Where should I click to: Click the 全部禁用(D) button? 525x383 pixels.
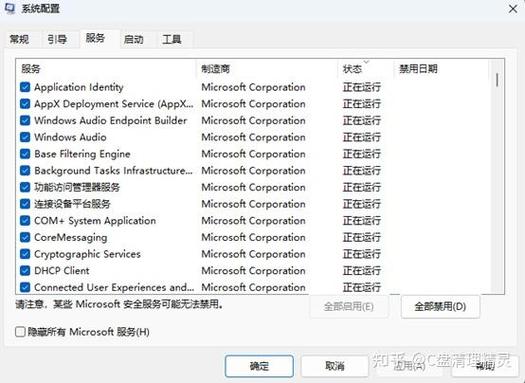[440, 306]
